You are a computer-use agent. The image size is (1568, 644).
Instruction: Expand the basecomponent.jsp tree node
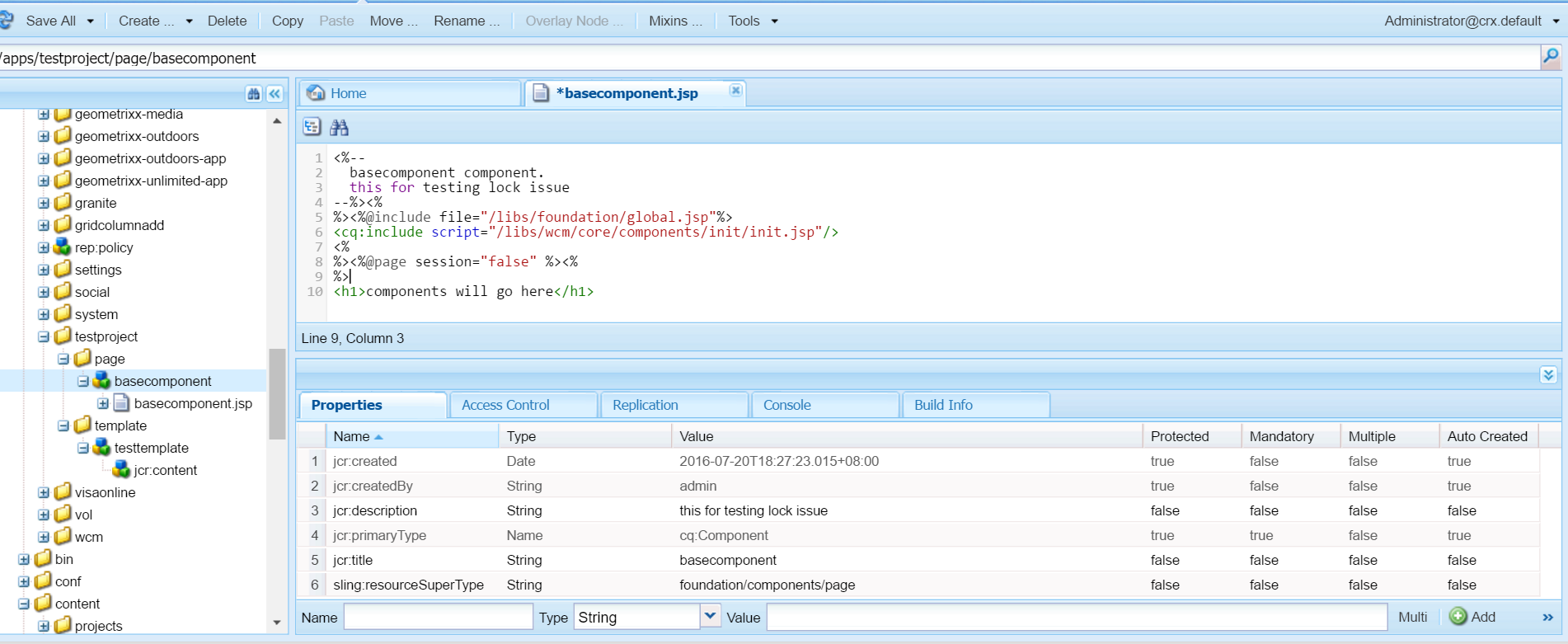pos(103,403)
